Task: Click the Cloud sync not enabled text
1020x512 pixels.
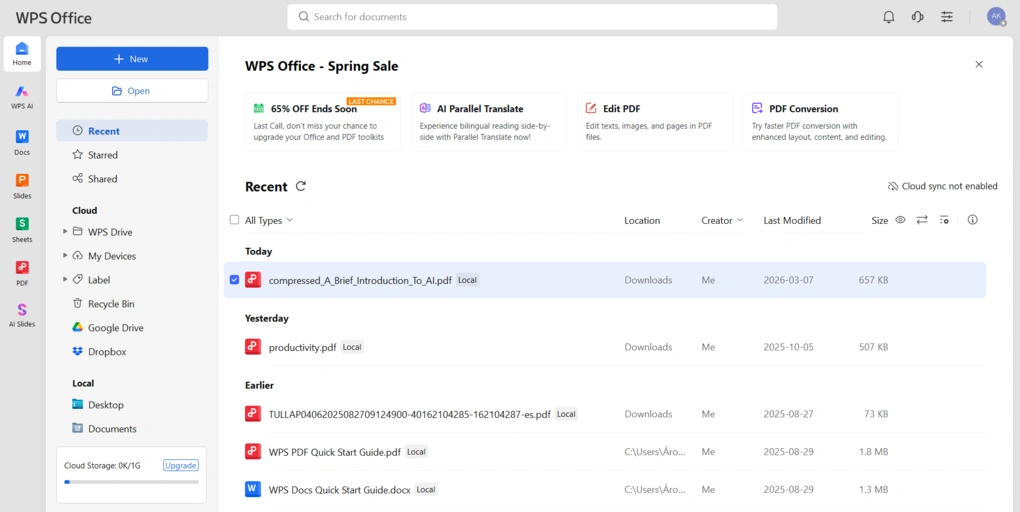Action: tap(949, 186)
